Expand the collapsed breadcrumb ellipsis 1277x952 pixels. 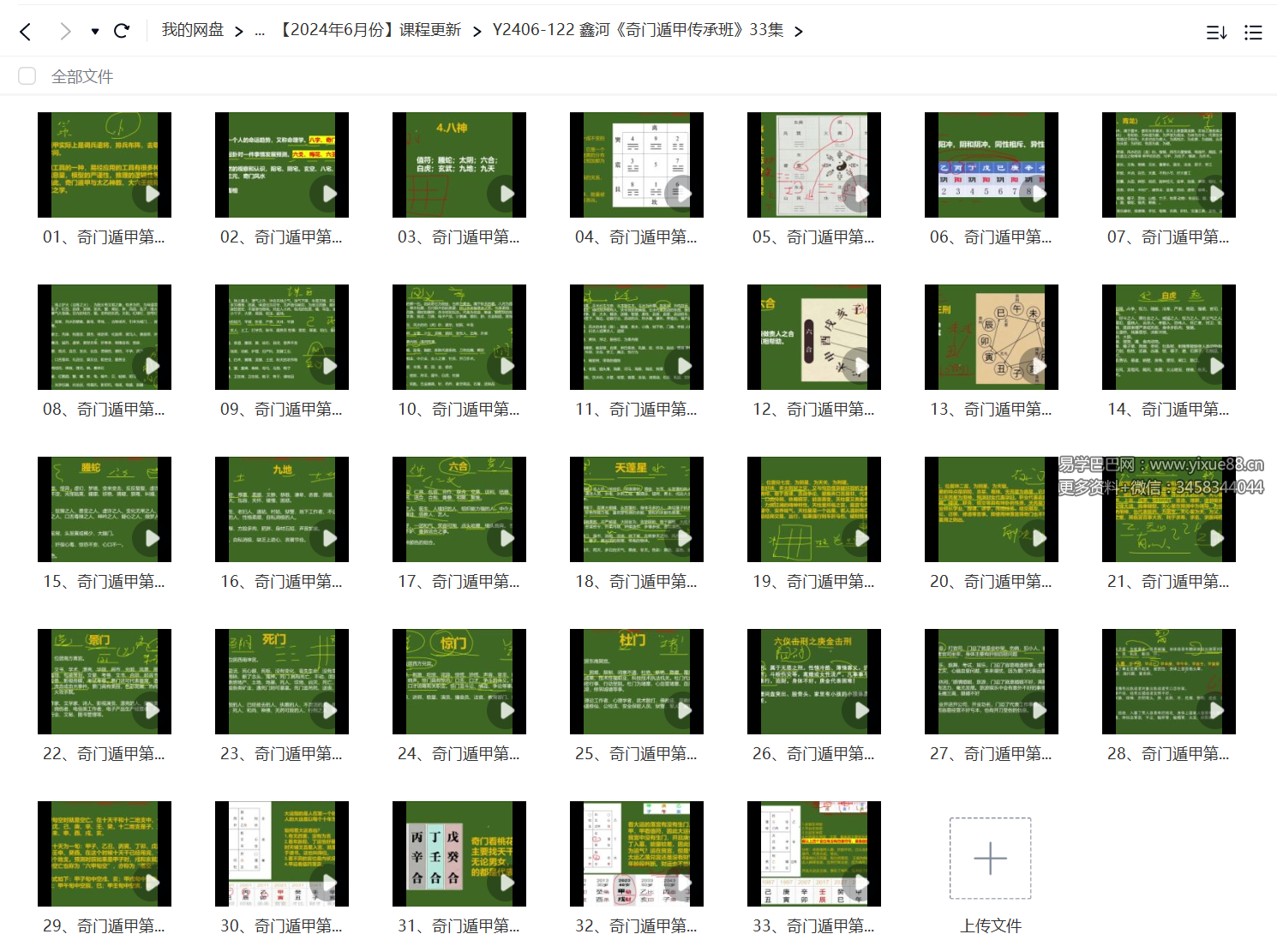pos(260,32)
